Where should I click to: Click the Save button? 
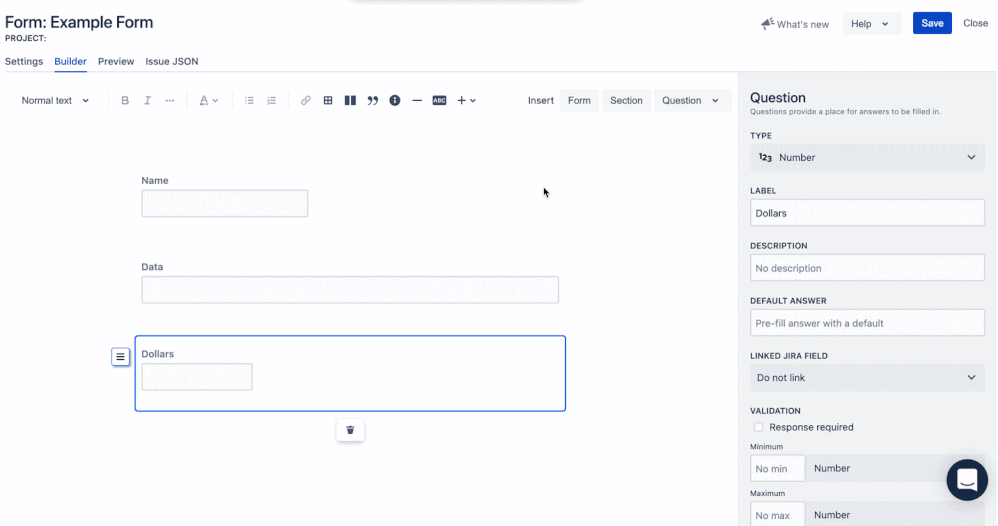tap(932, 24)
